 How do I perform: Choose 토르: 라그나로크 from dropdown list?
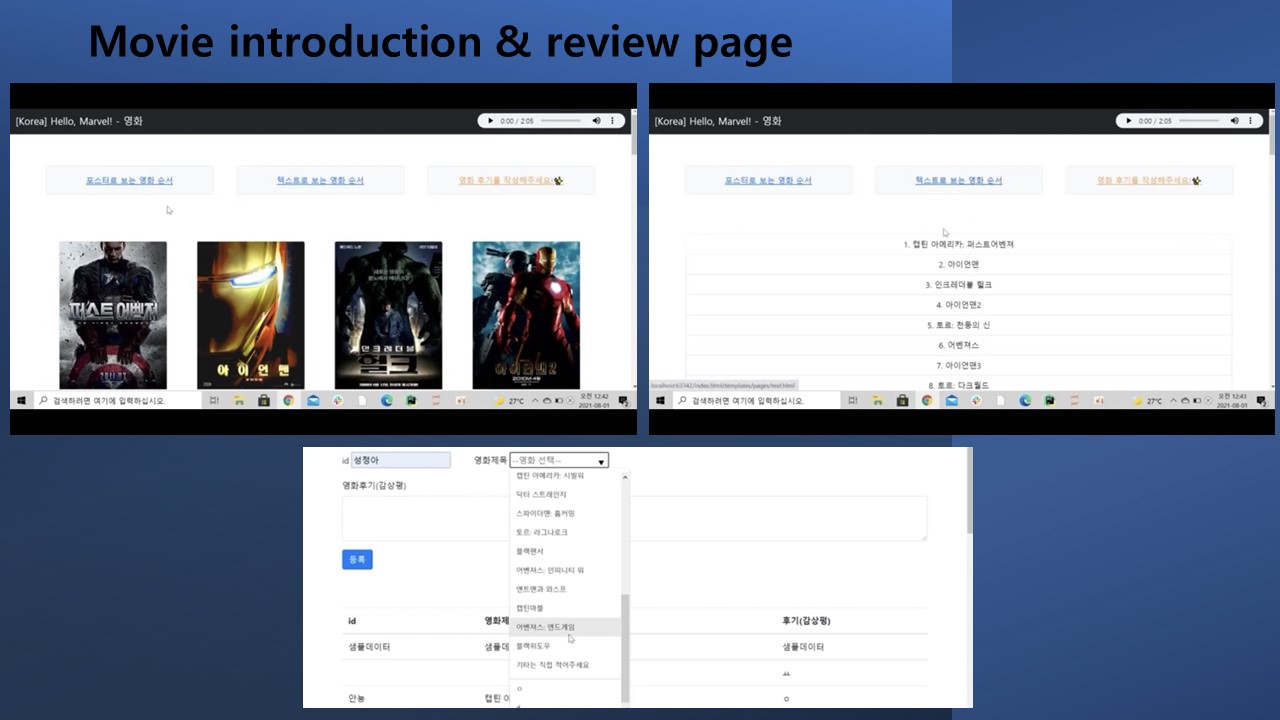pos(565,532)
